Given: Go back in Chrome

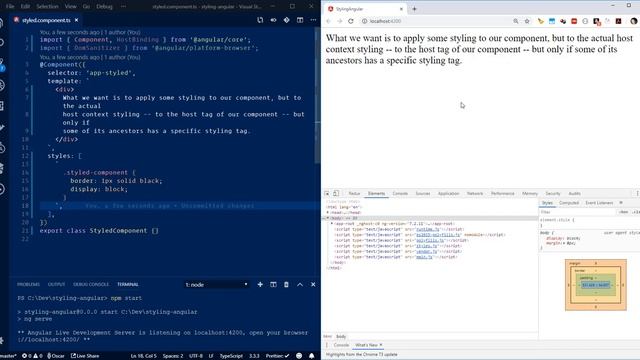Looking at the screenshot, I should (329, 21).
